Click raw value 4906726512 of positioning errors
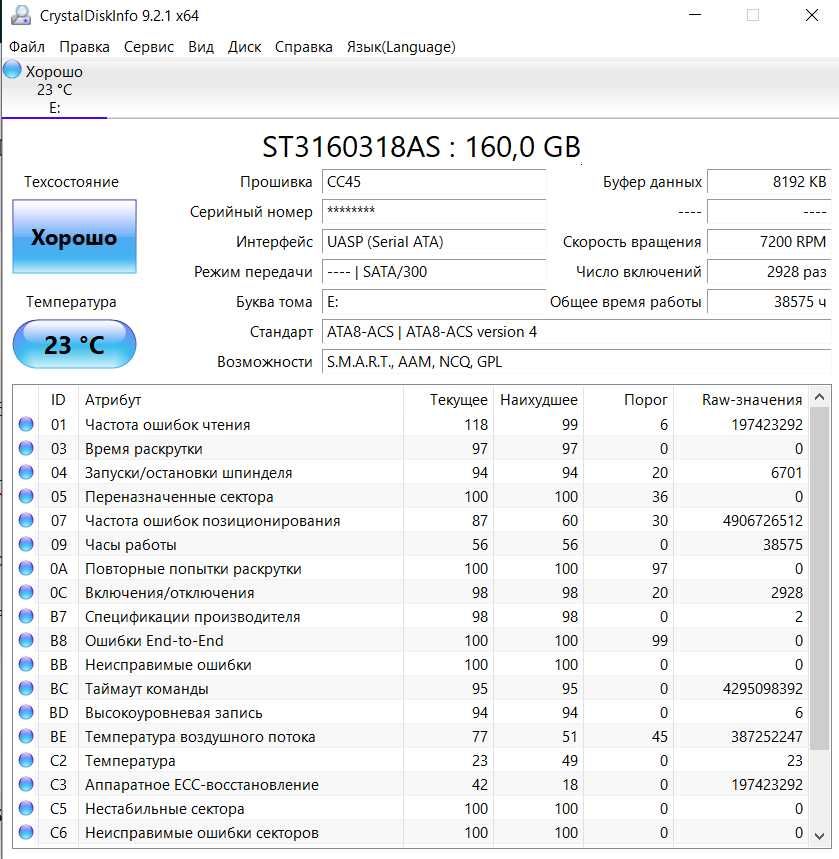 762,520
